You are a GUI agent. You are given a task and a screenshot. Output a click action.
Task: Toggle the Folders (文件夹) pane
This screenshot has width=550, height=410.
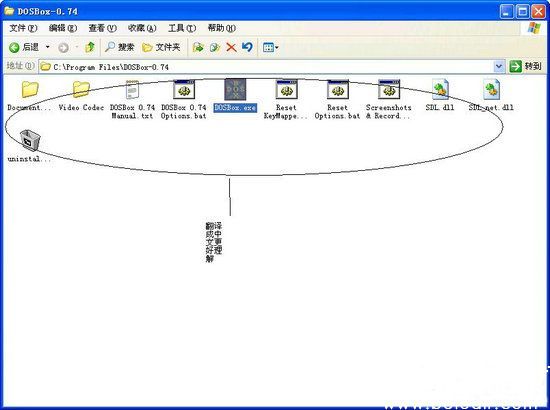tap(161, 47)
